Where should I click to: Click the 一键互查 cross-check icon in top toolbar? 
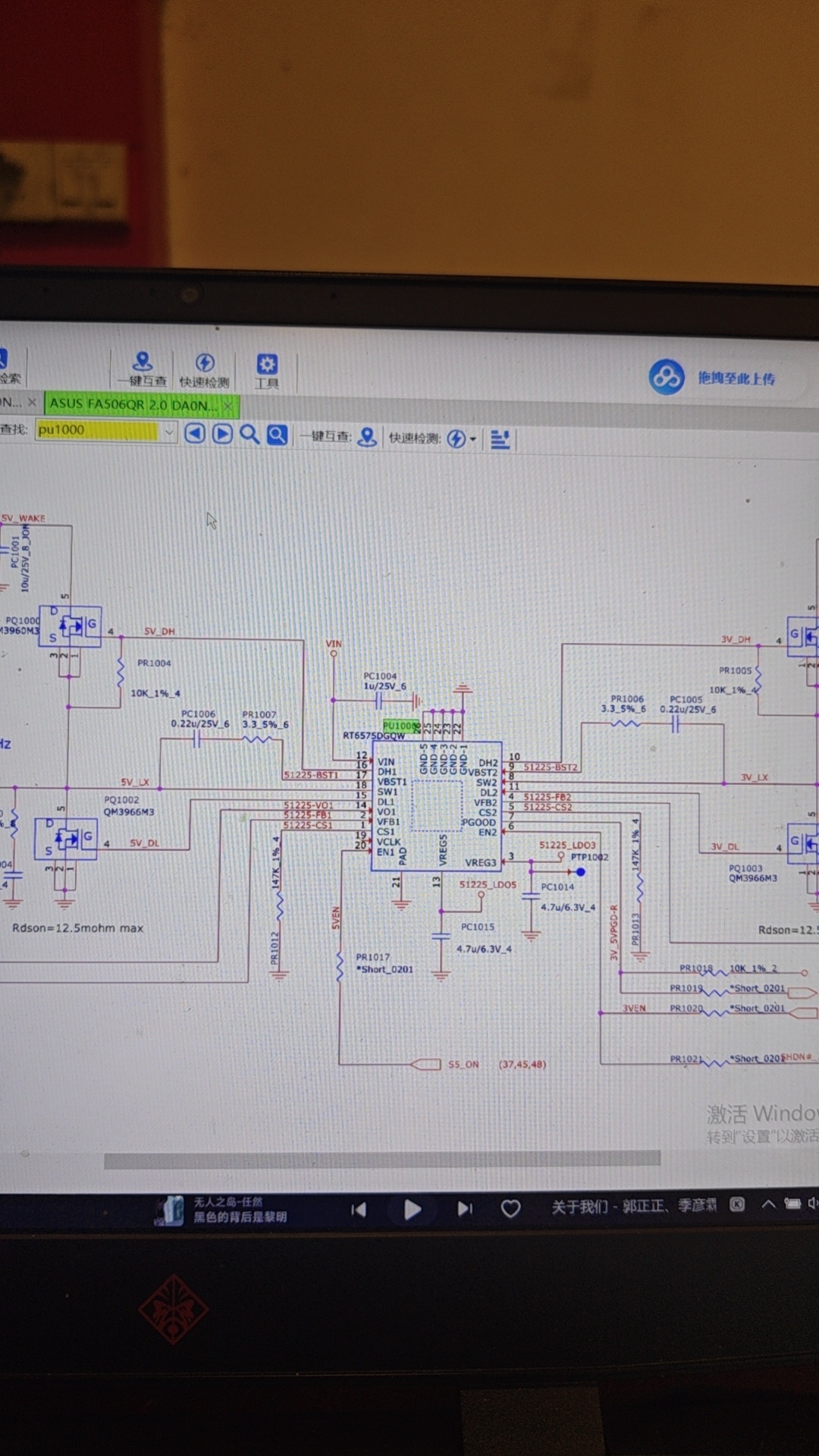tap(142, 369)
